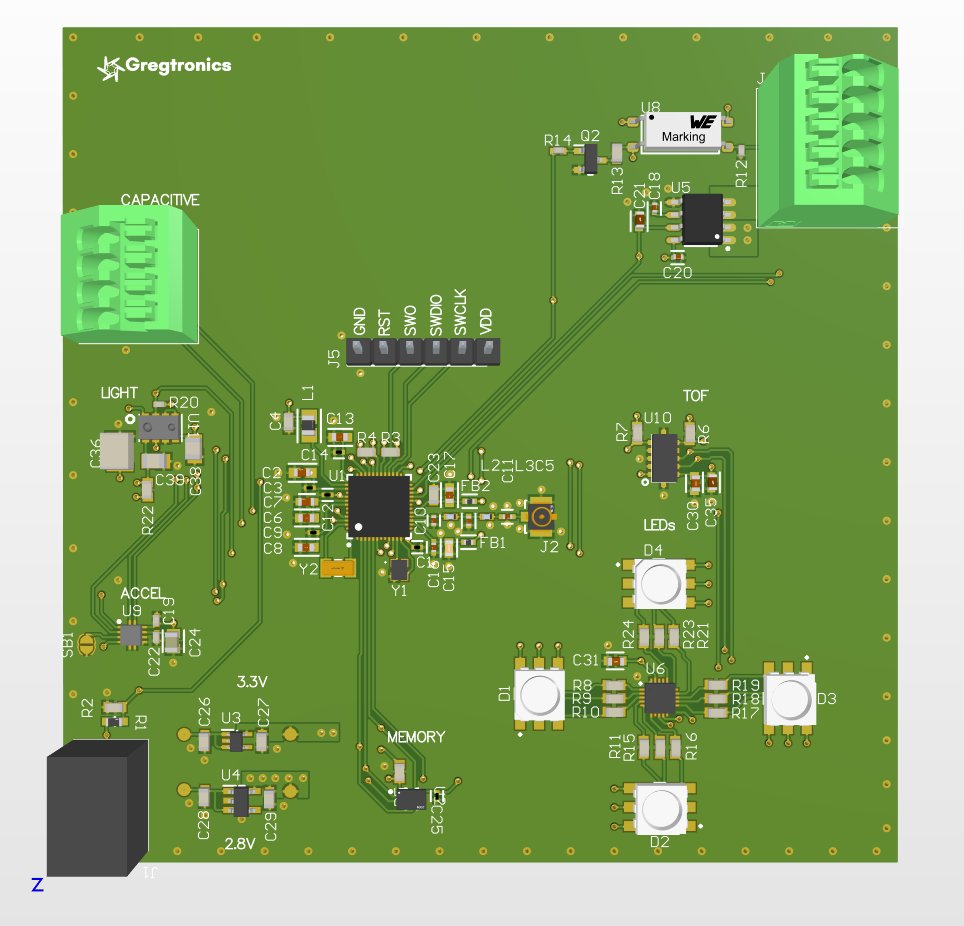Click the 3.3V silkscreen label

click(x=252, y=682)
